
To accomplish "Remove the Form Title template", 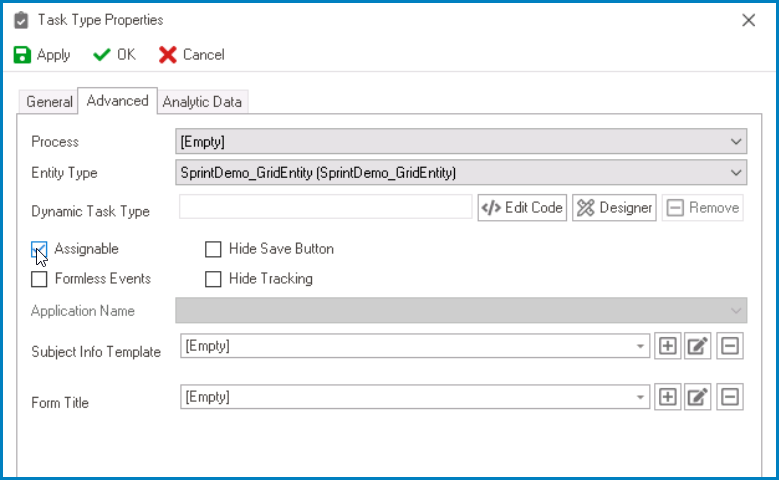I will tap(730, 397).
